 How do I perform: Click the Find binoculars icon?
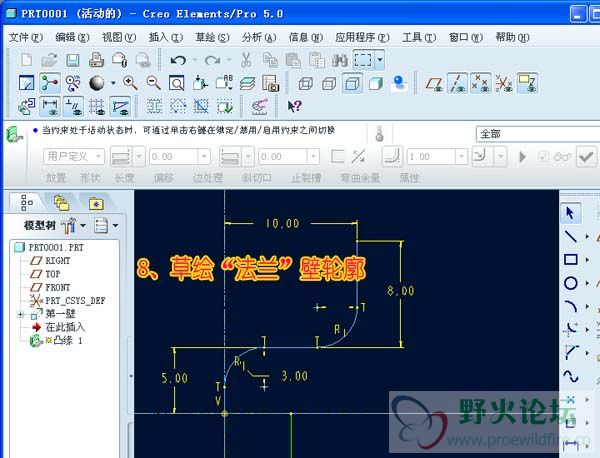pos(339,60)
